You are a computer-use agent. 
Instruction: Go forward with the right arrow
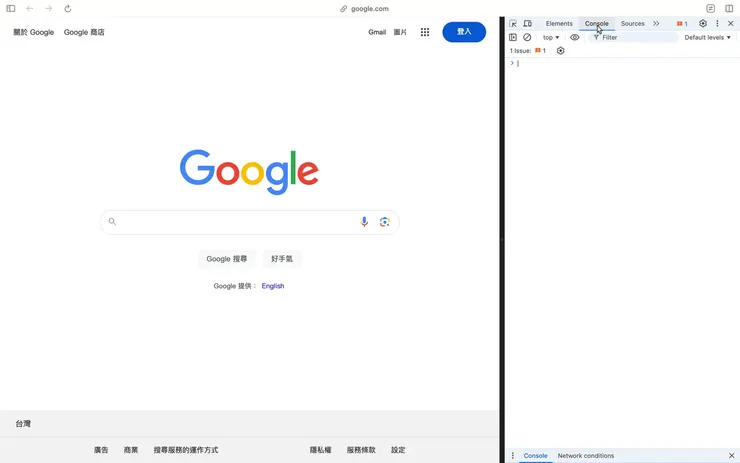(49, 8)
